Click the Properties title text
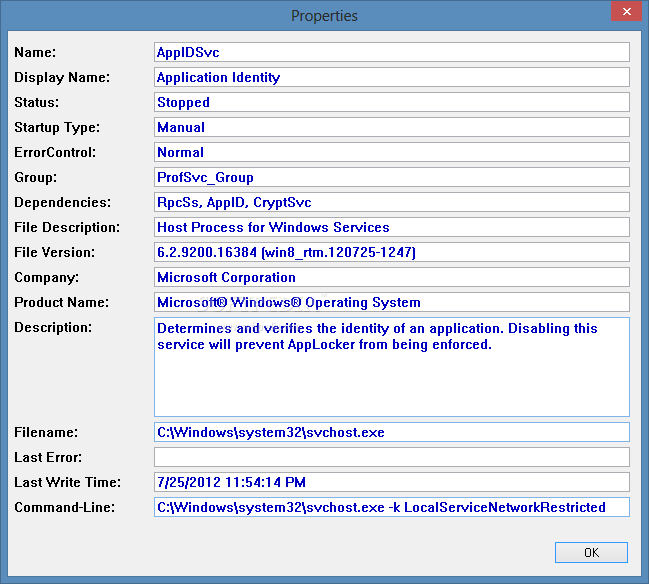649x584 pixels. coord(324,16)
